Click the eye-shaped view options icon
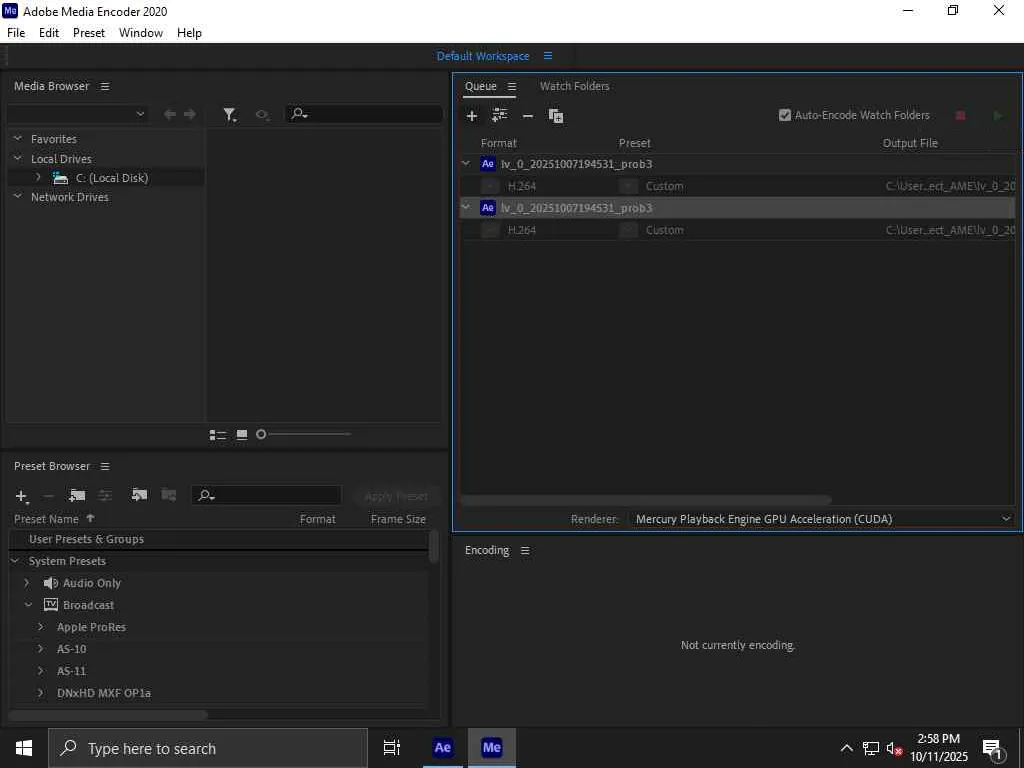1024x768 pixels. pyautogui.click(x=262, y=115)
